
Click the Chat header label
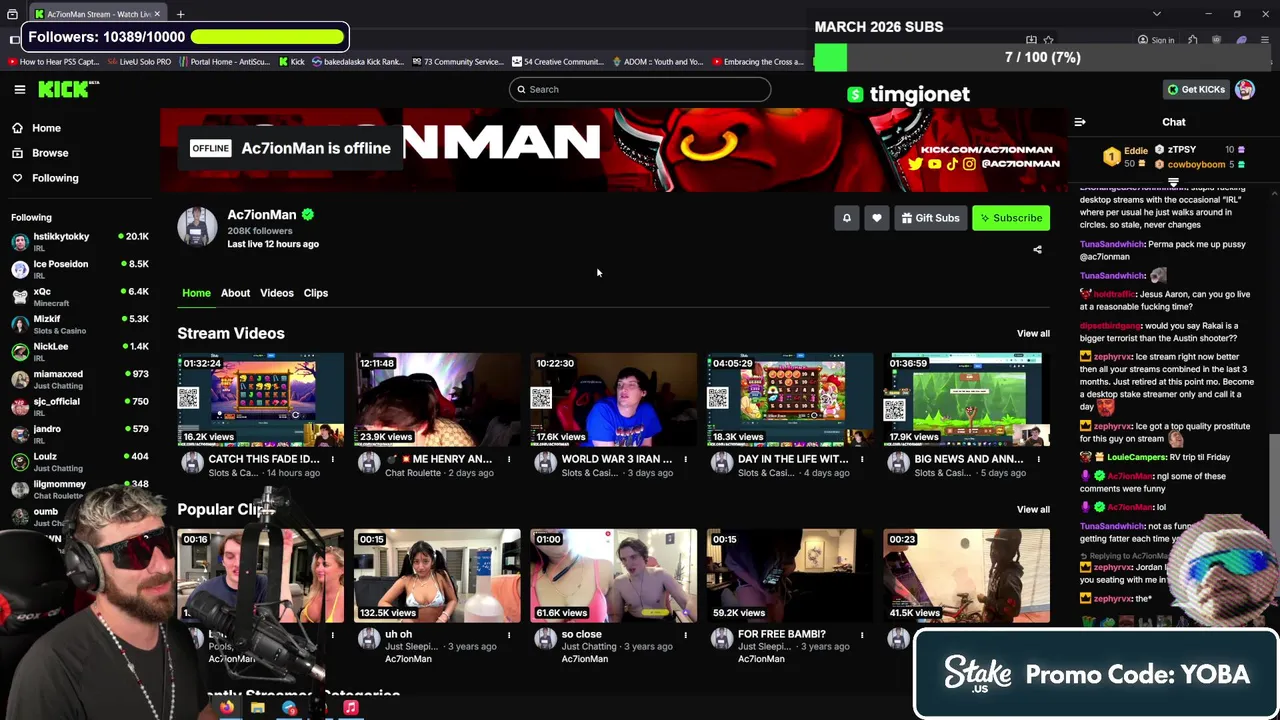click(1174, 122)
